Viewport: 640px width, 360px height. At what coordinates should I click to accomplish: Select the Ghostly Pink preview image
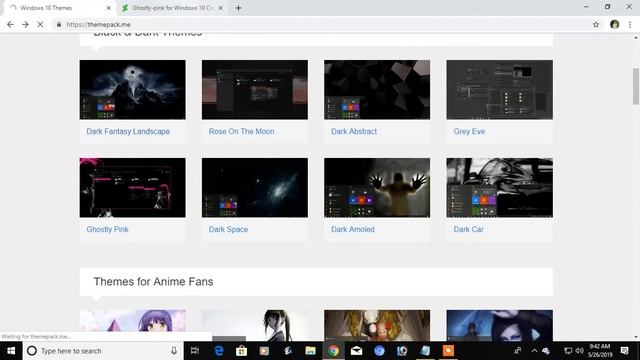pos(133,188)
